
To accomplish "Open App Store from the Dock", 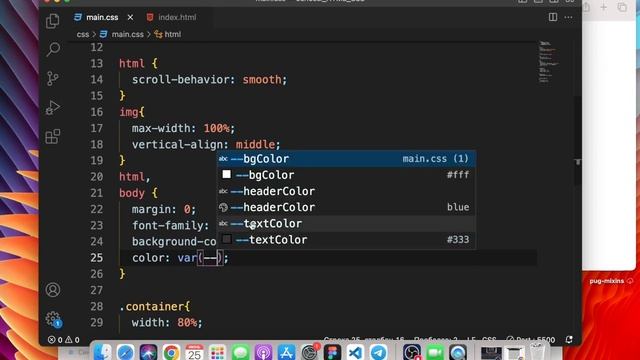I will (287, 352).
